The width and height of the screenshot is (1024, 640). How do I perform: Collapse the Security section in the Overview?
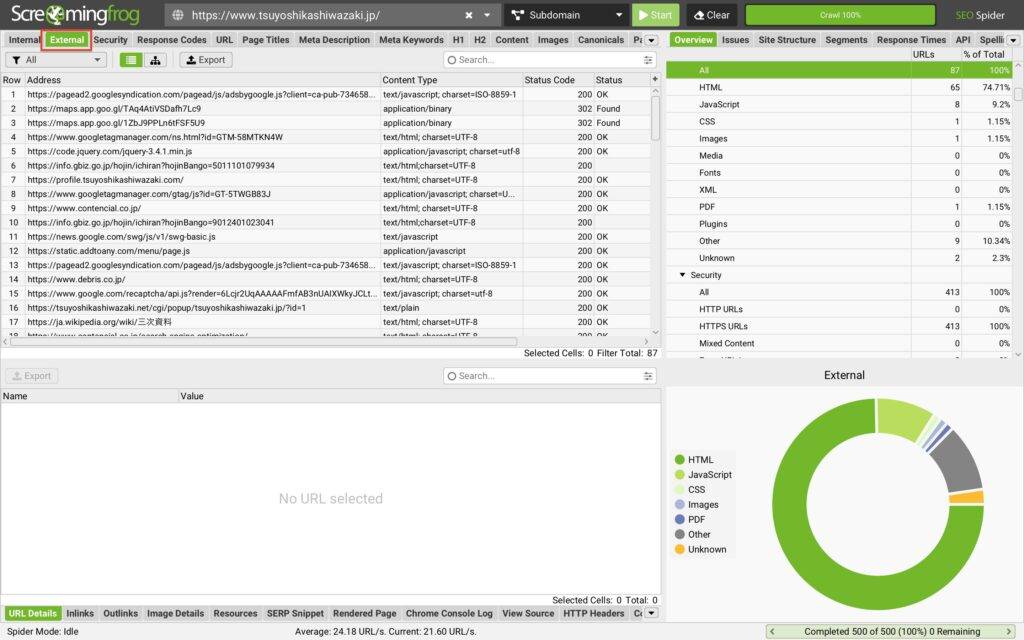(683, 275)
